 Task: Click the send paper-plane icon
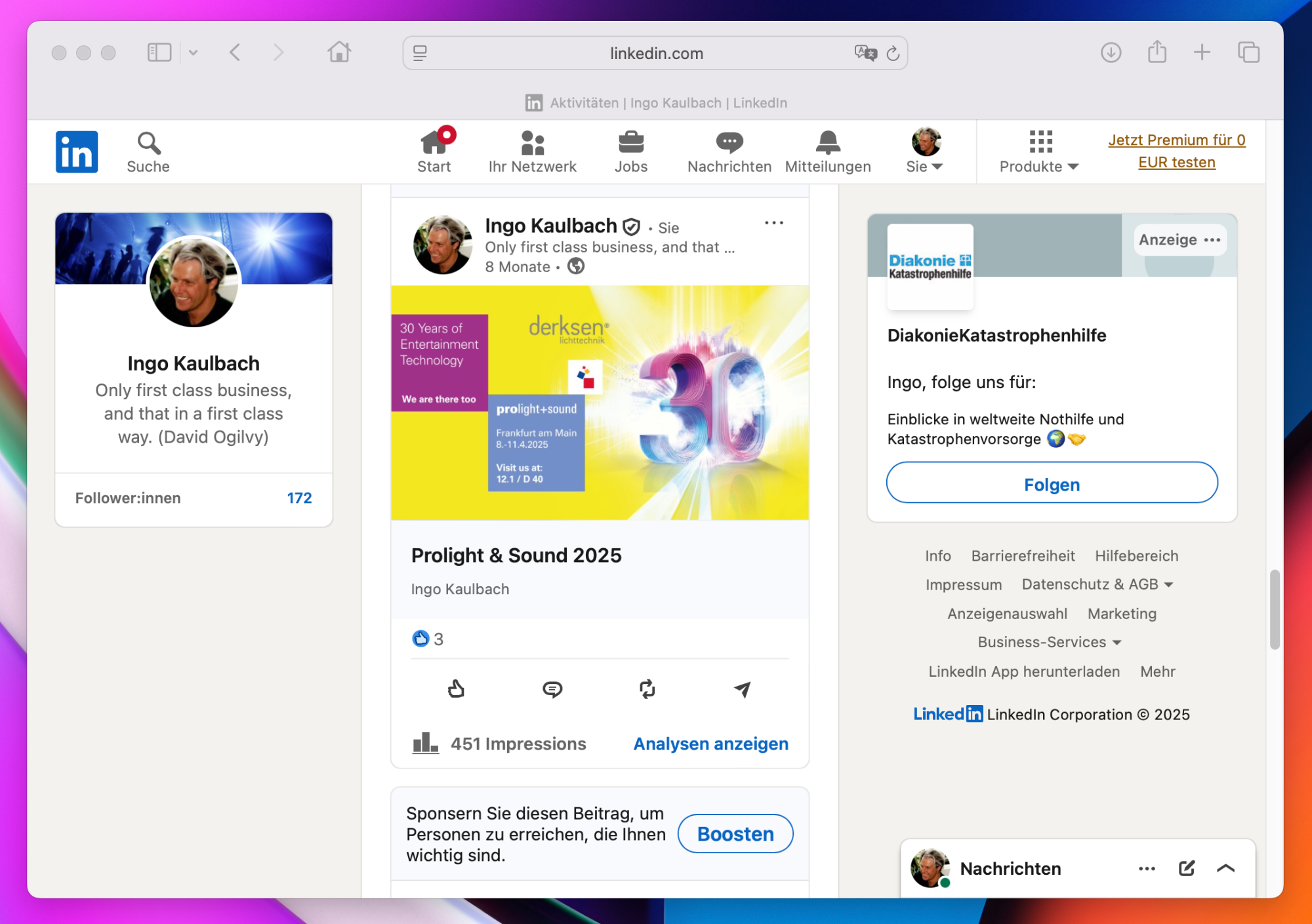pos(742,689)
